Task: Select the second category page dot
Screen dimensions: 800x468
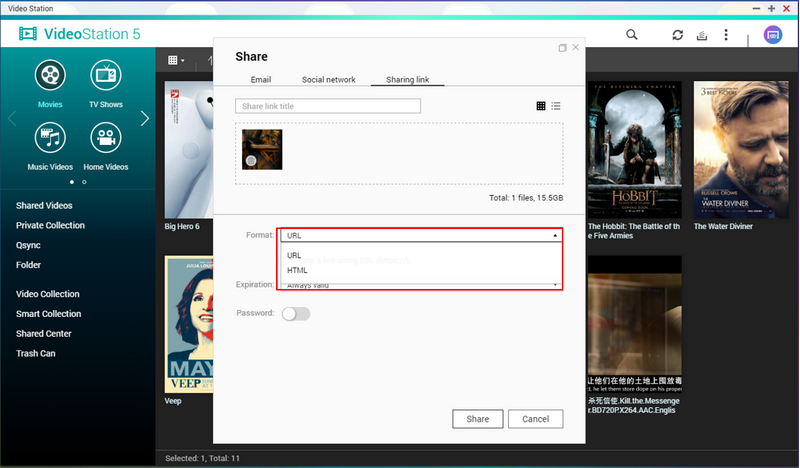Action: pyautogui.click(x=84, y=182)
